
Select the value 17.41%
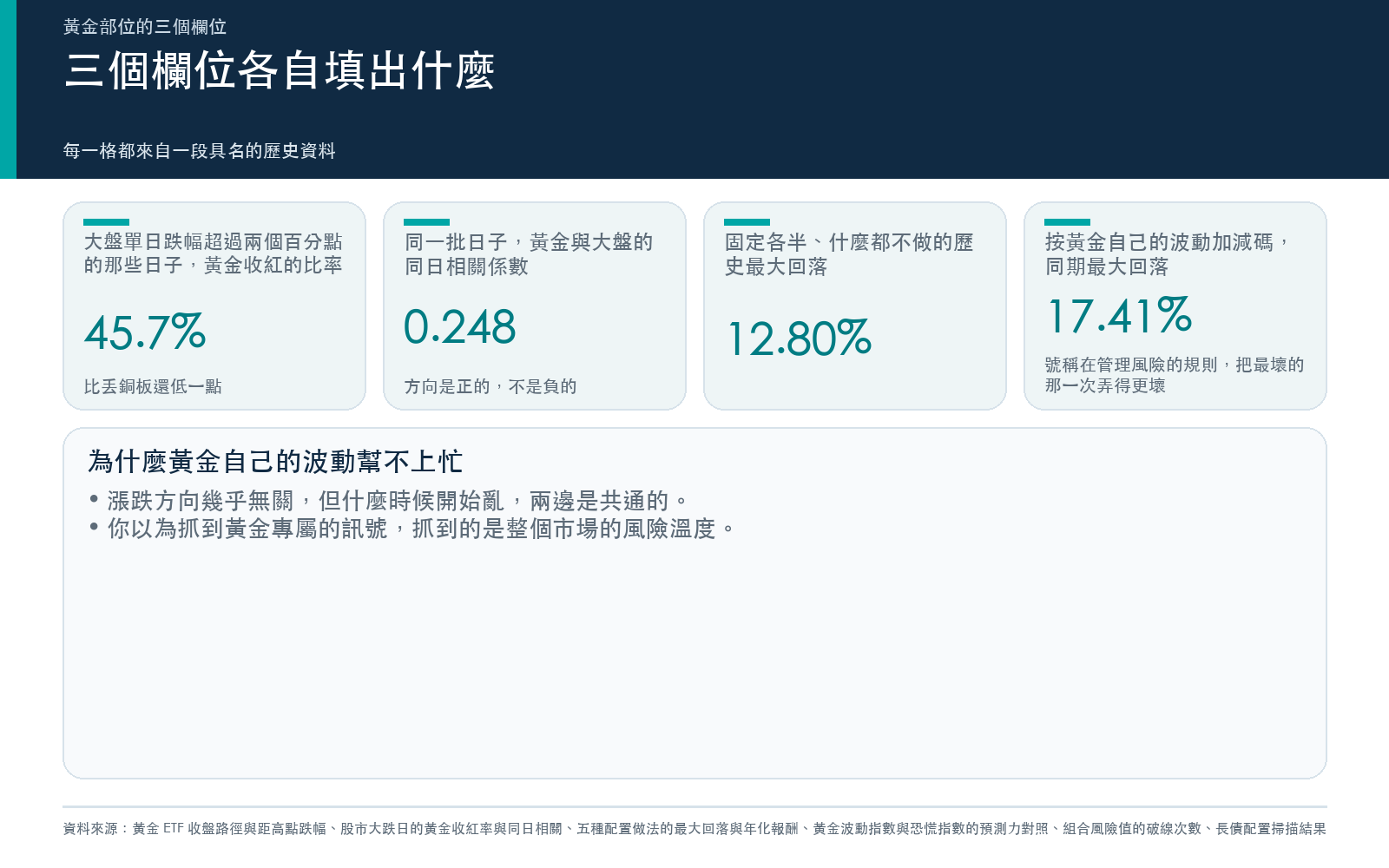click(1120, 316)
